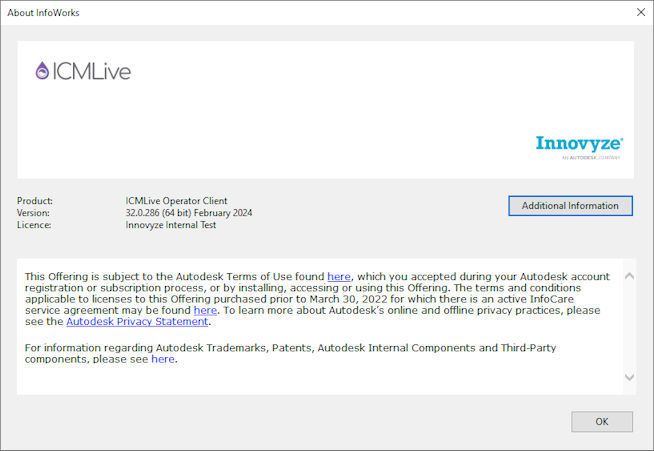Select the product name ICMLive Operator Client
This screenshot has width=654, height=451.
pos(176,201)
